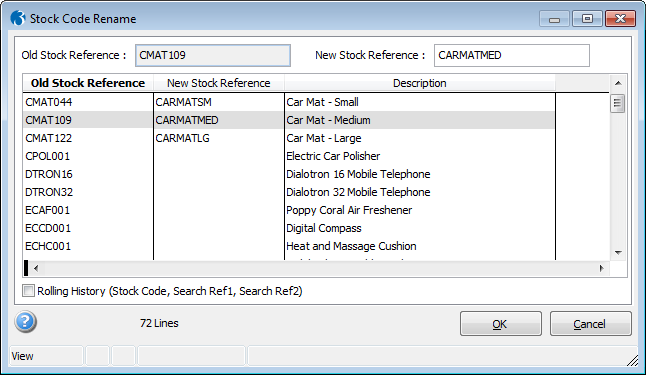Cancel the Stock Code Rename dialog

pyautogui.click(x=590, y=324)
